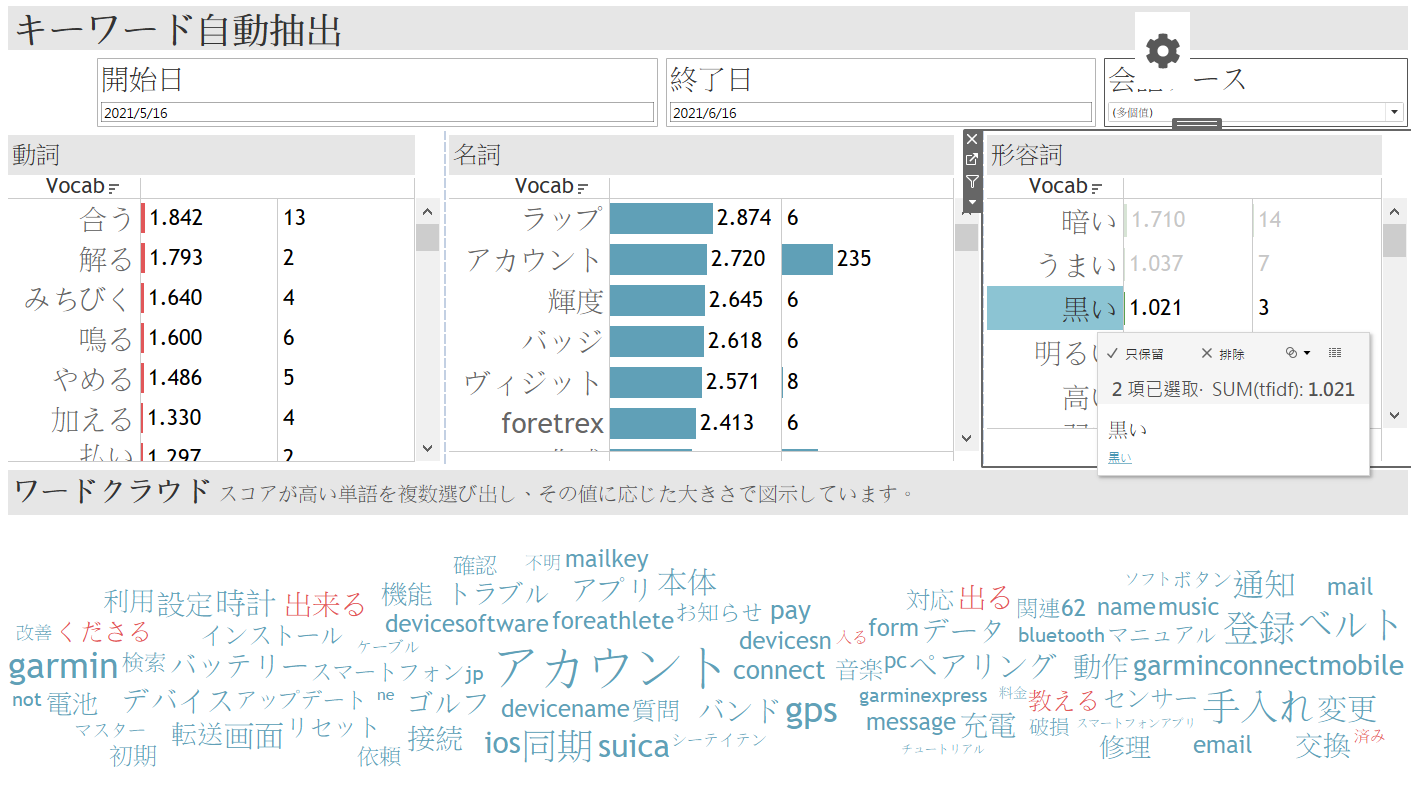Click the word suica in the word cloud
Screen dimensions: 1411x809
coord(633,746)
